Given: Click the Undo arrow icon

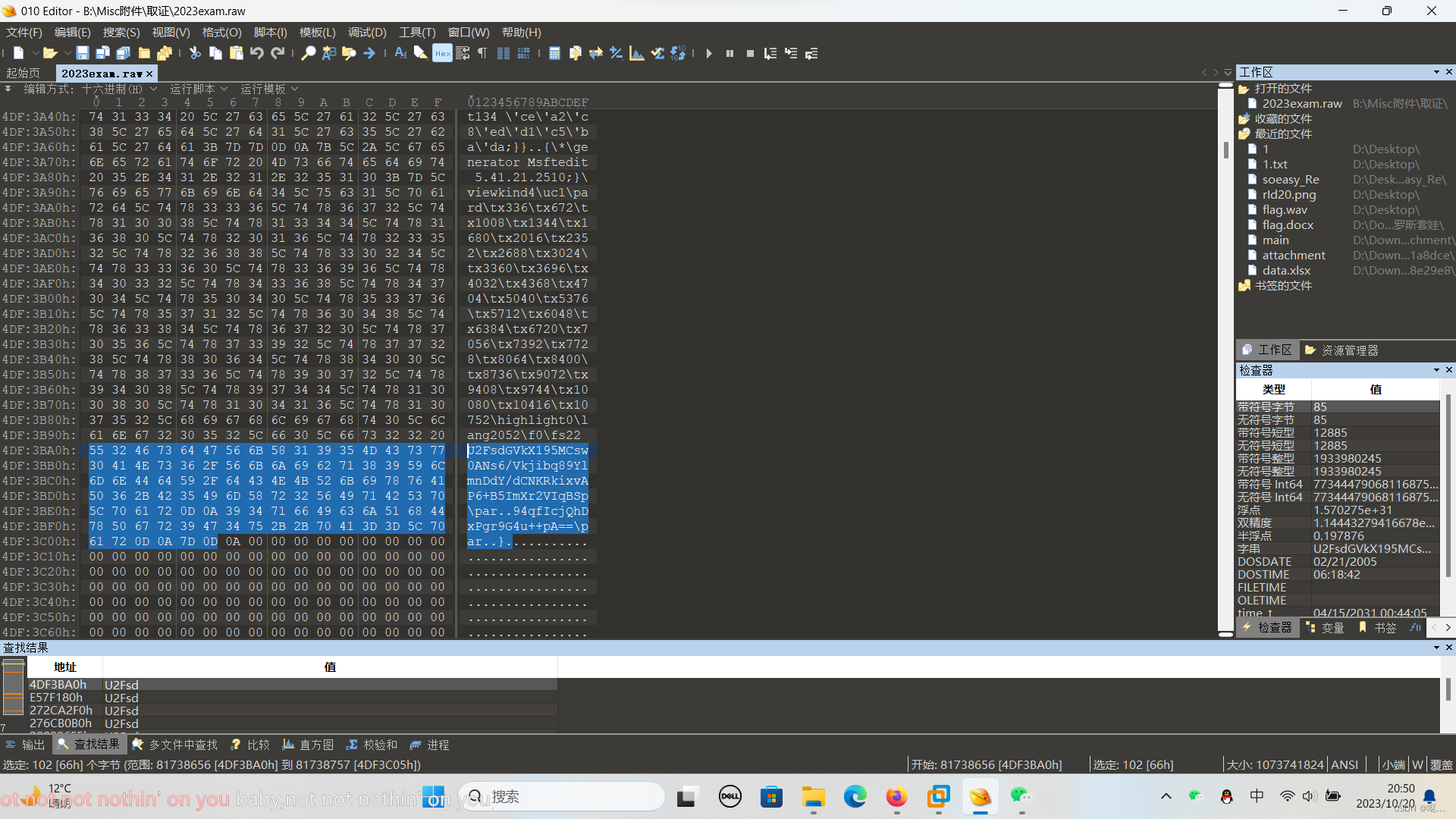Looking at the screenshot, I should [x=256, y=53].
